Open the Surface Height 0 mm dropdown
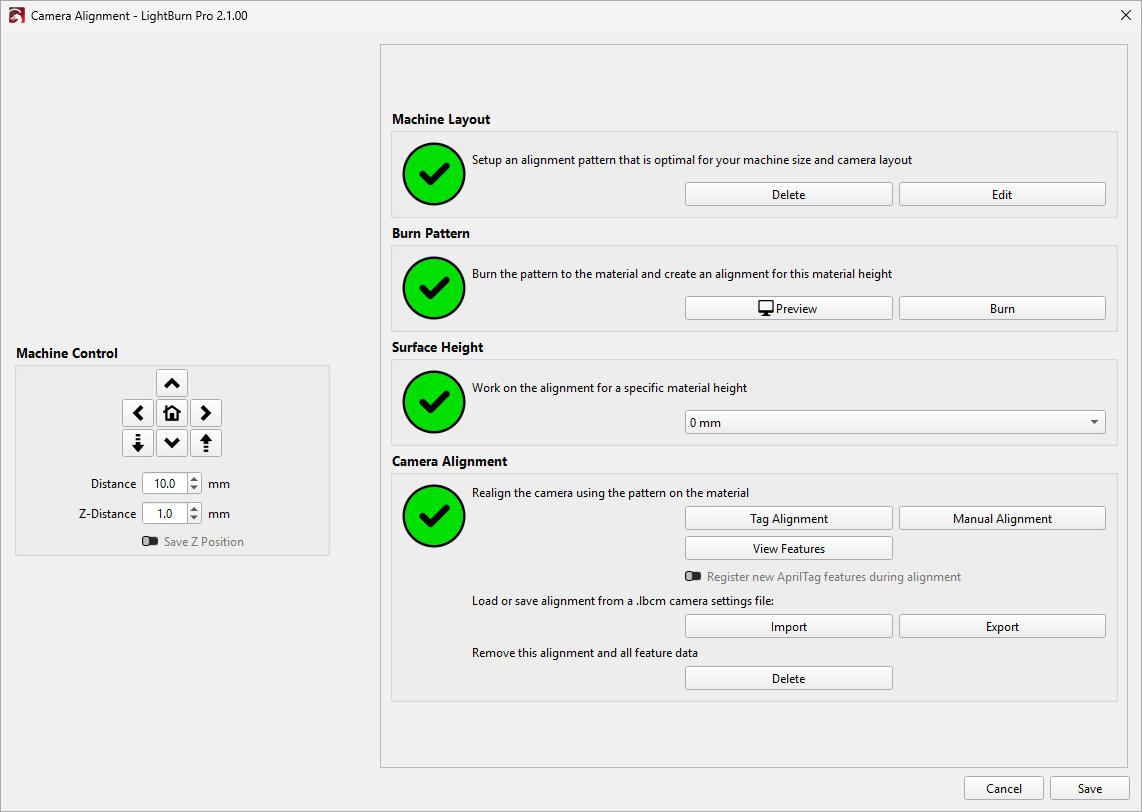The image size is (1142, 812). (x=895, y=423)
